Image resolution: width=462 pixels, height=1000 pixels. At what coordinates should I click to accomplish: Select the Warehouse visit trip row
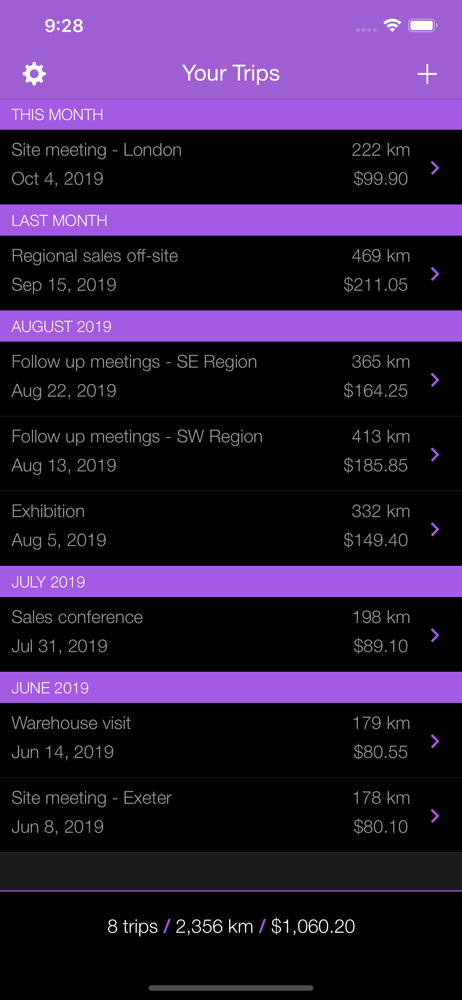tap(231, 740)
